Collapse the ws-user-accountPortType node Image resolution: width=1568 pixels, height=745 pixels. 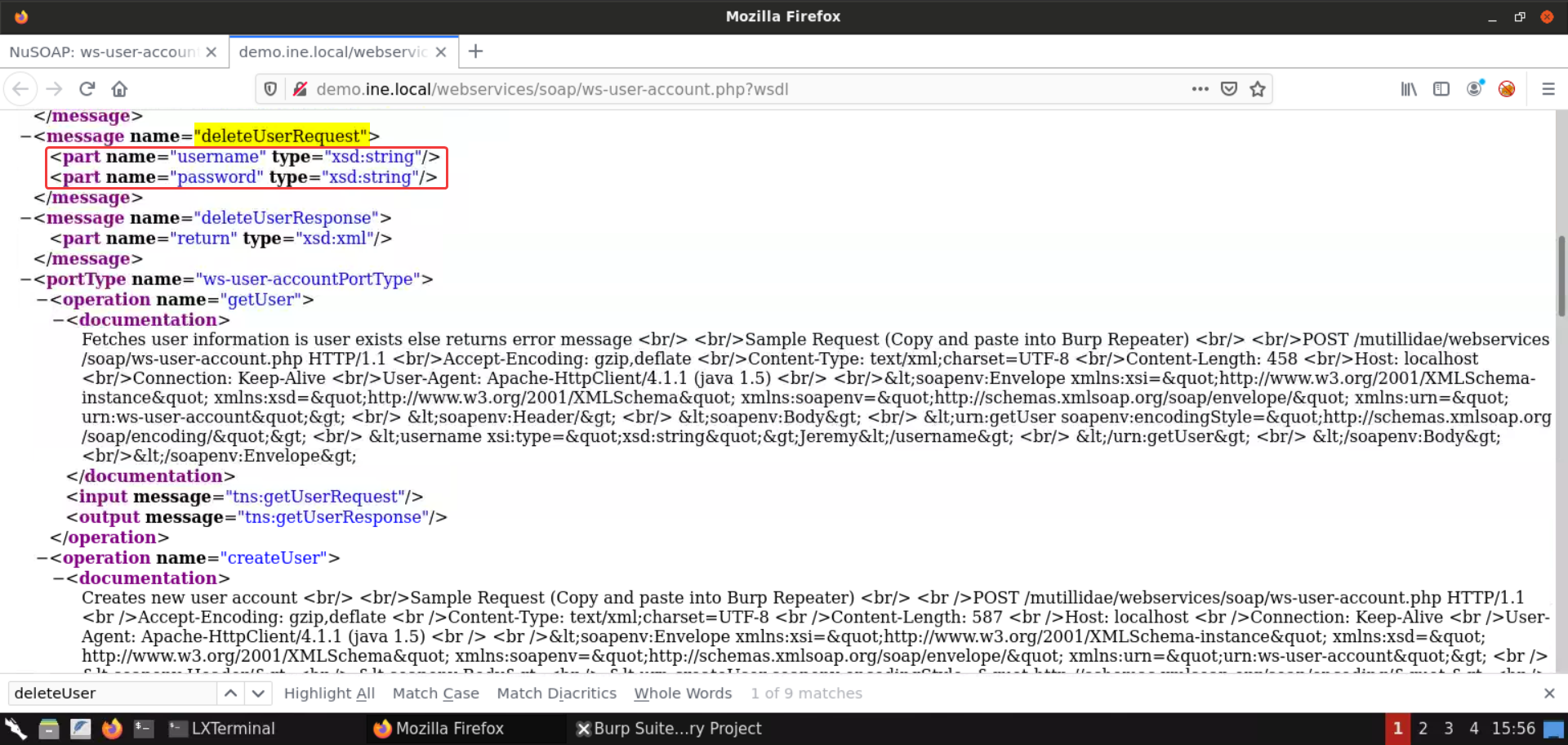click(x=26, y=279)
